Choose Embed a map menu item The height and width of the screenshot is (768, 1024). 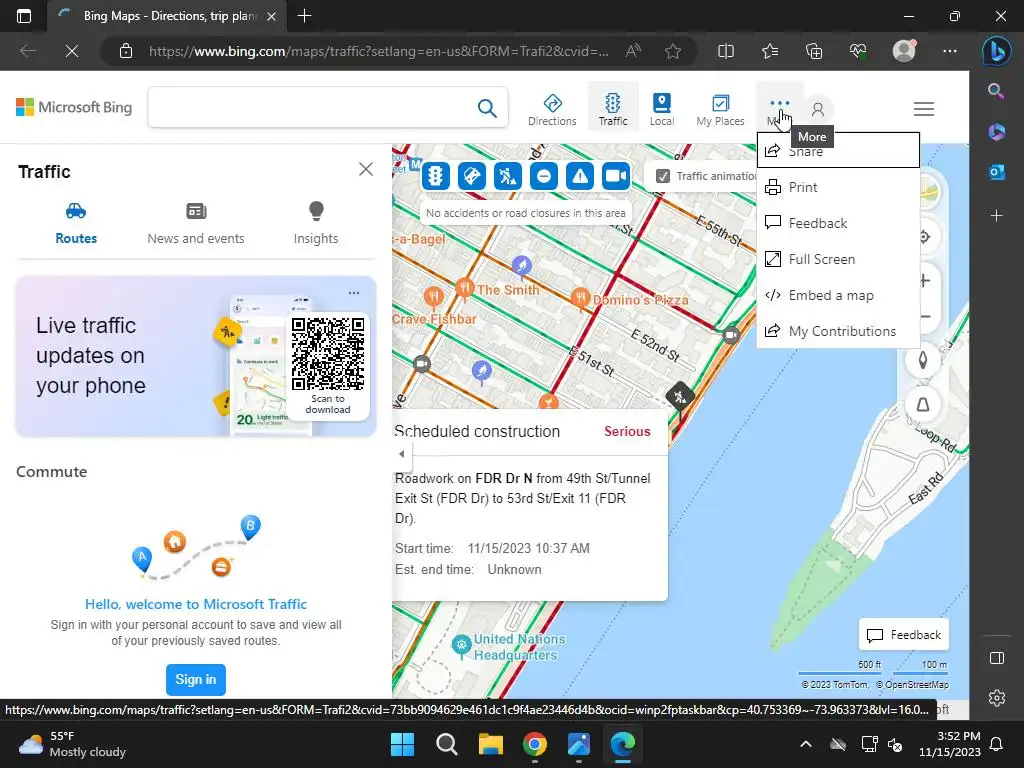coord(838,295)
